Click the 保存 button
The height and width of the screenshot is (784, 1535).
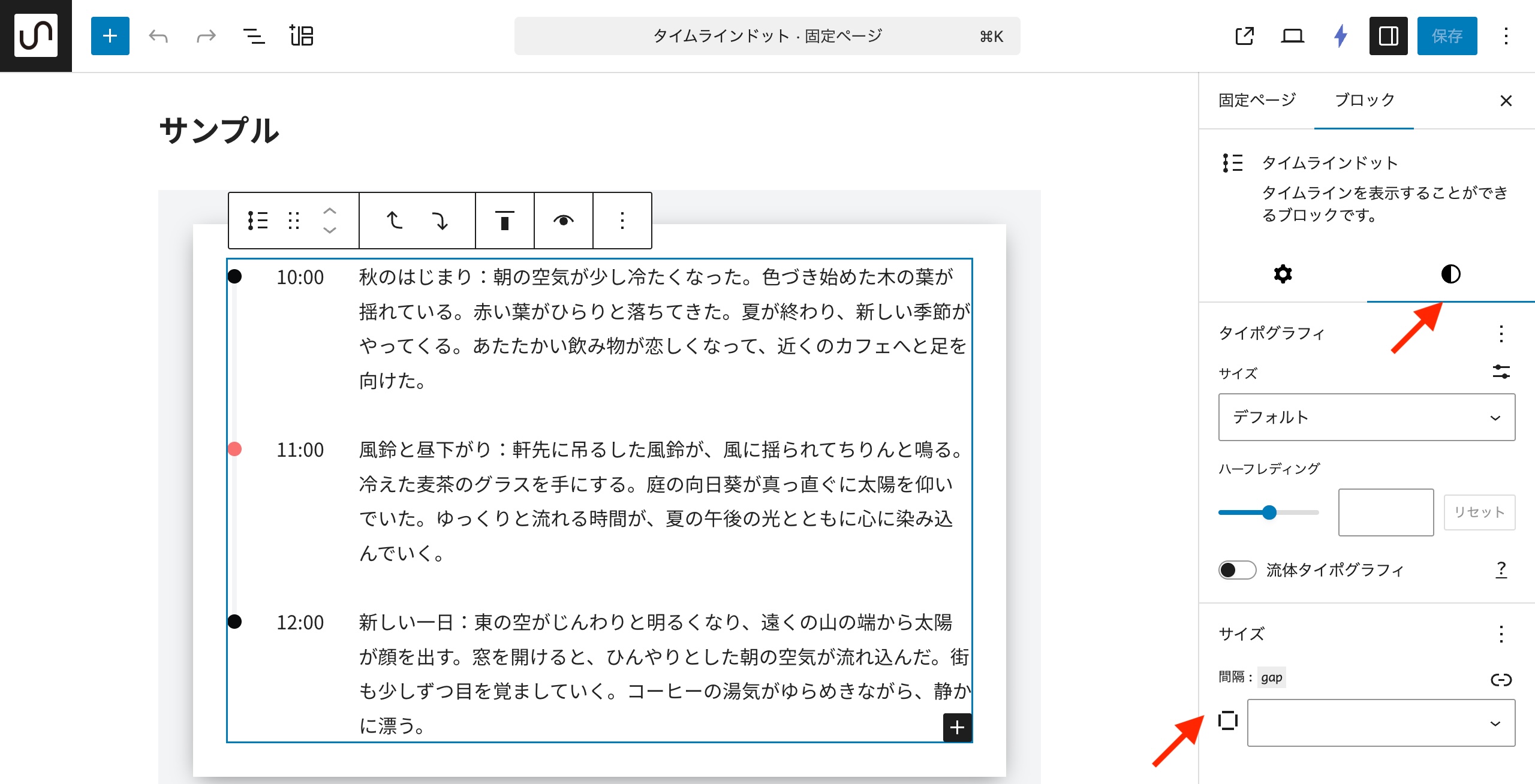pyautogui.click(x=1446, y=36)
